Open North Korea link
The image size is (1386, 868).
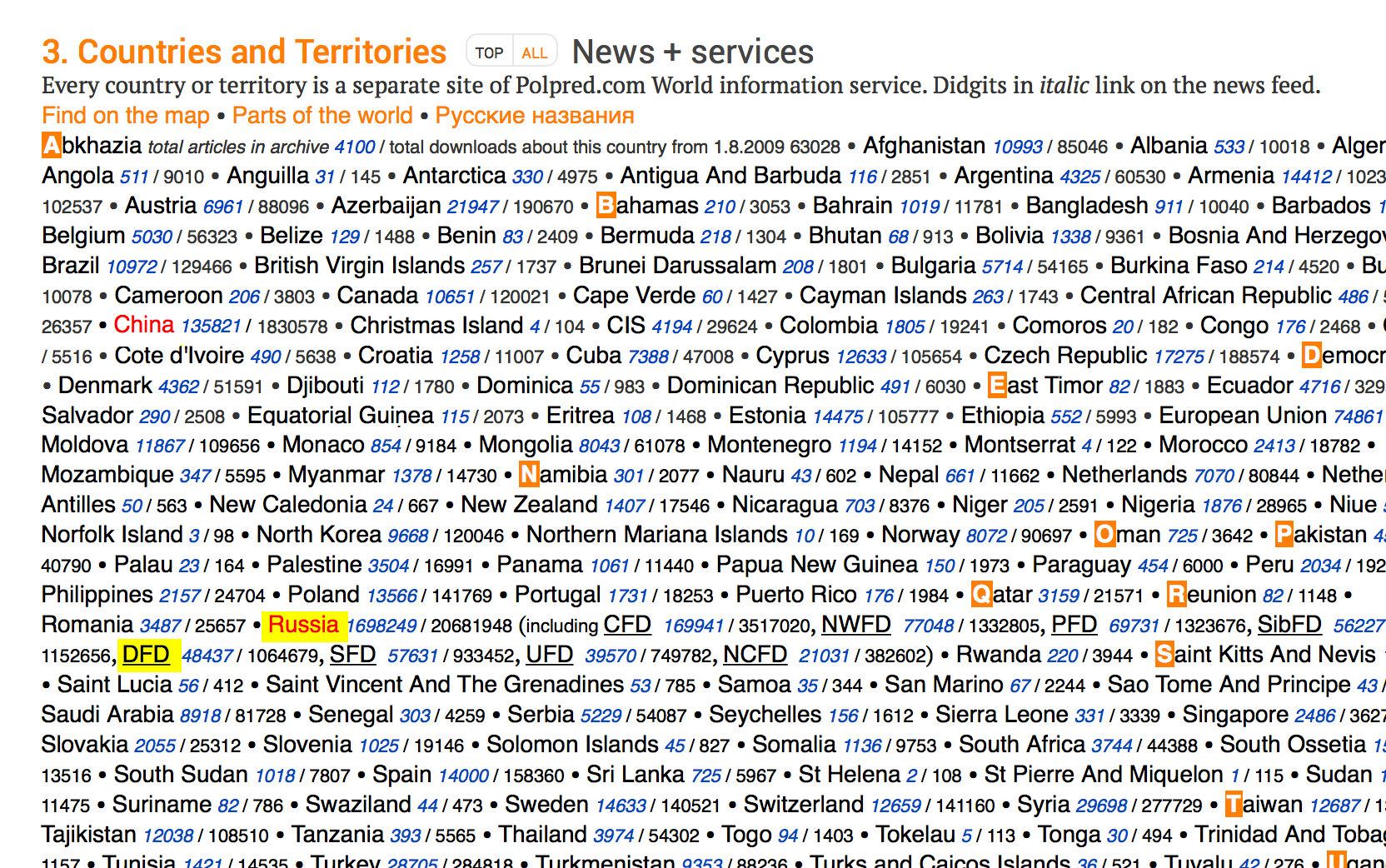[318, 536]
